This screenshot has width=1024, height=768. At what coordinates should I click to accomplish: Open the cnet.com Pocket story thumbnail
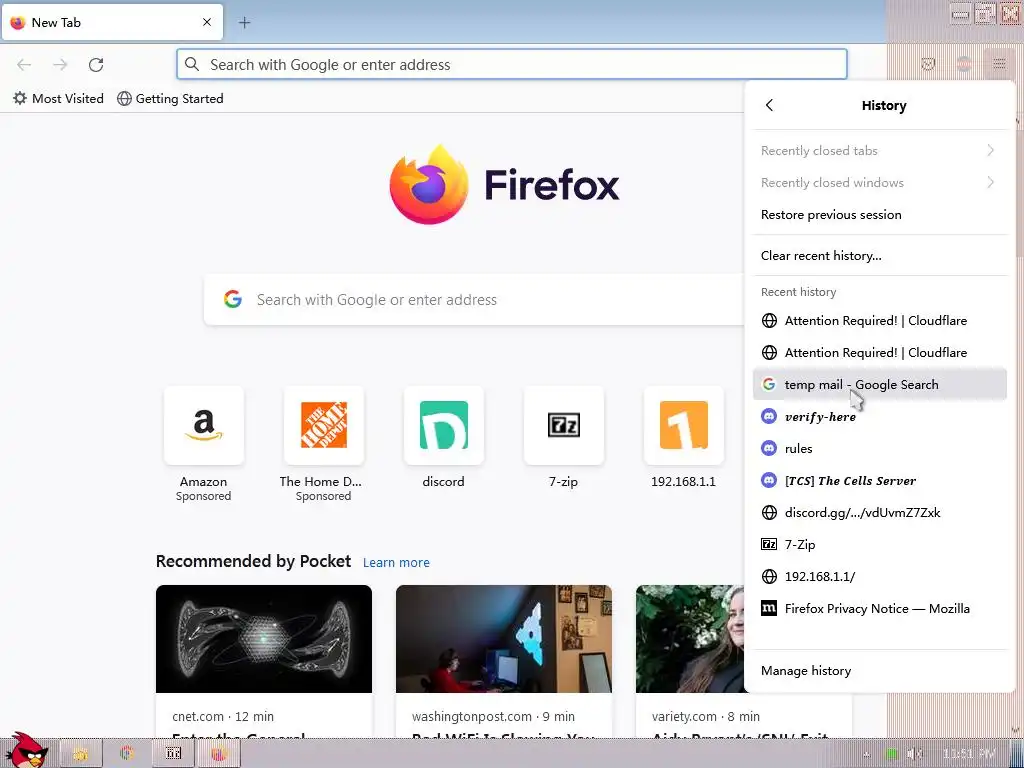(x=264, y=639)
